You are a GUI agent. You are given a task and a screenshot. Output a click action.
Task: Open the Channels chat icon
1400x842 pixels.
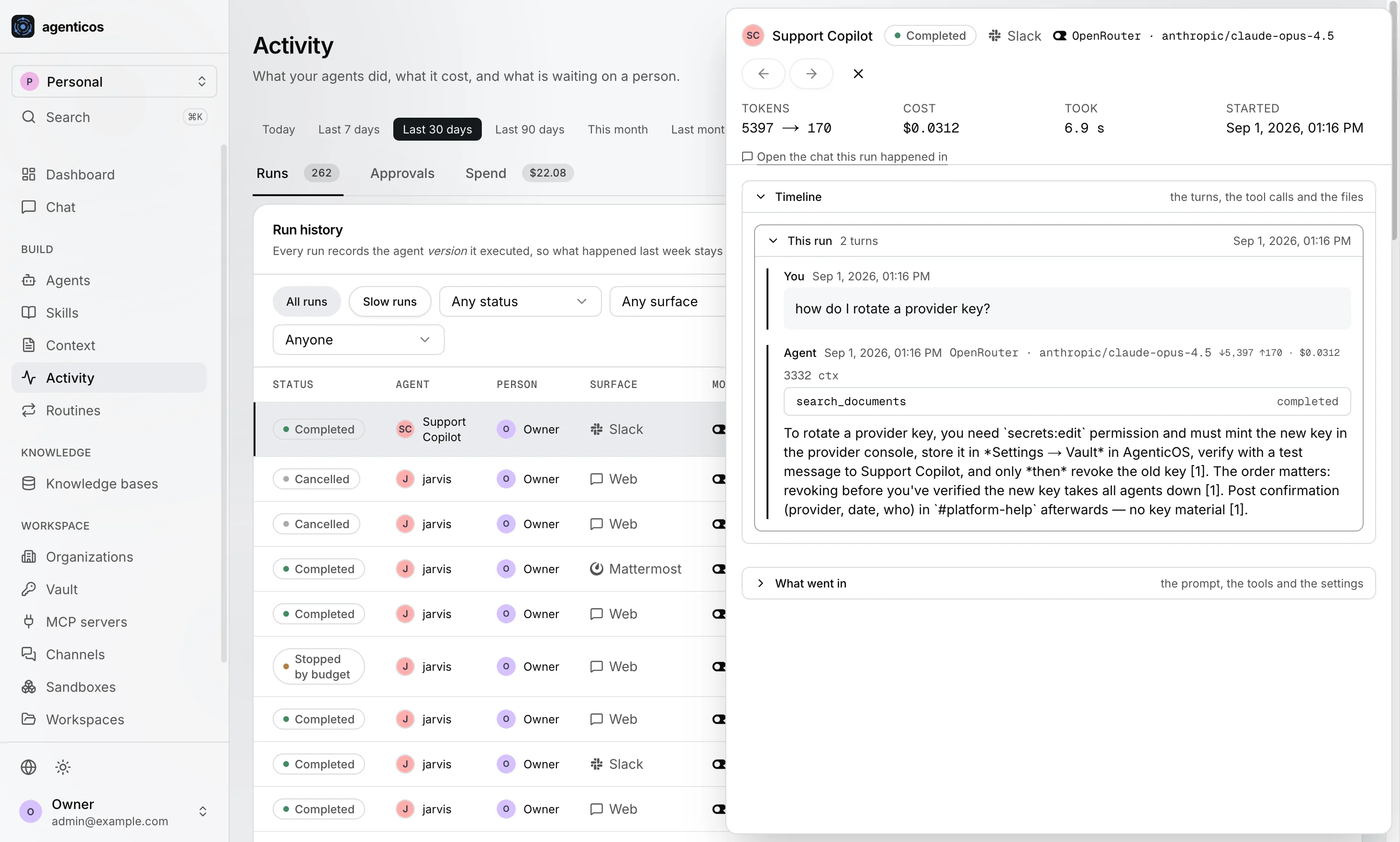pyautogui.click(x=28, y=654)
